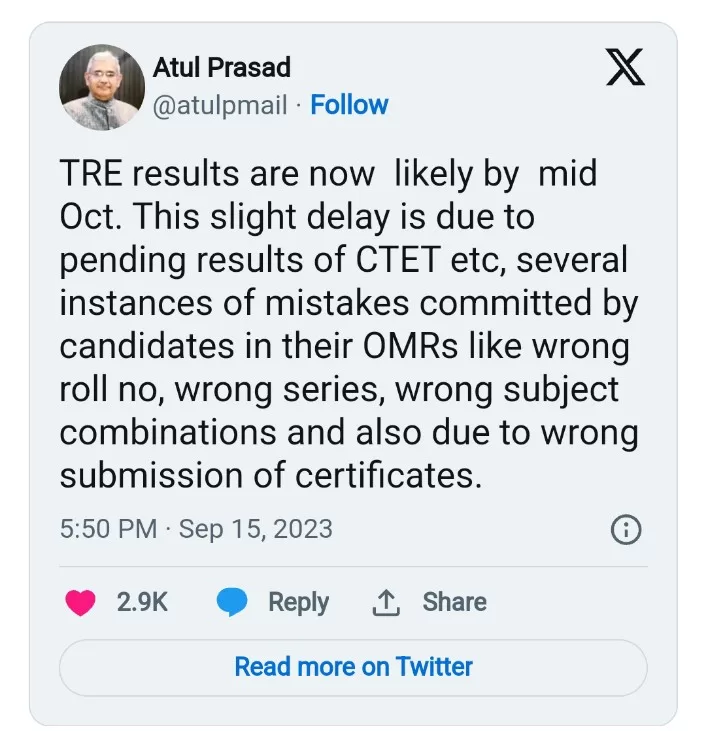Click the 2.9K likes count
The height and width of the screenshot is (731, 706).
(142, 602)
